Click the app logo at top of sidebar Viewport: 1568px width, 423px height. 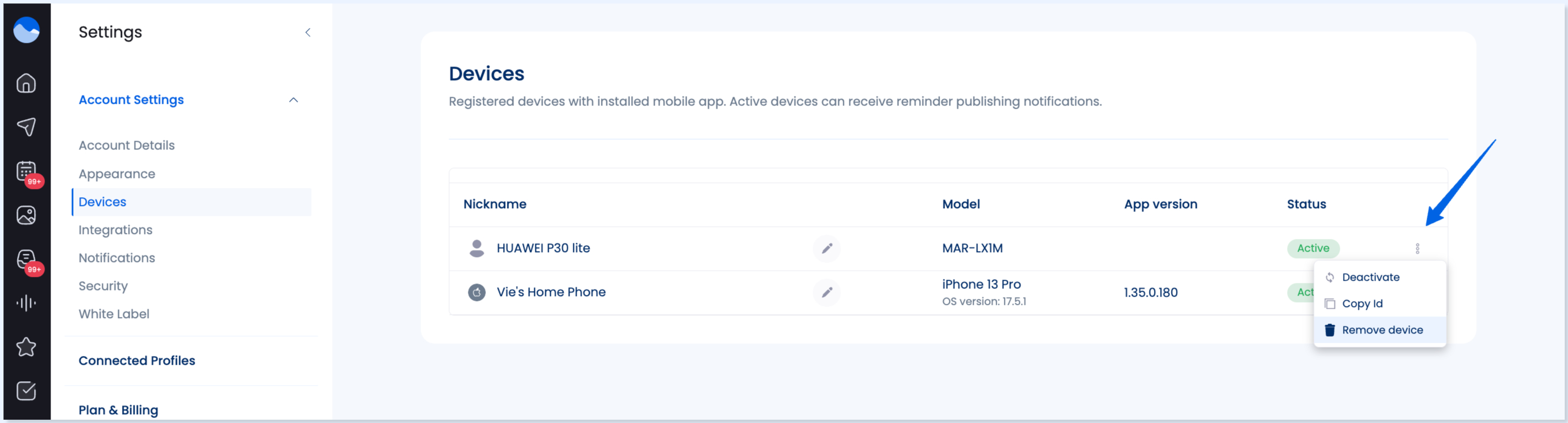click(26, 30)
